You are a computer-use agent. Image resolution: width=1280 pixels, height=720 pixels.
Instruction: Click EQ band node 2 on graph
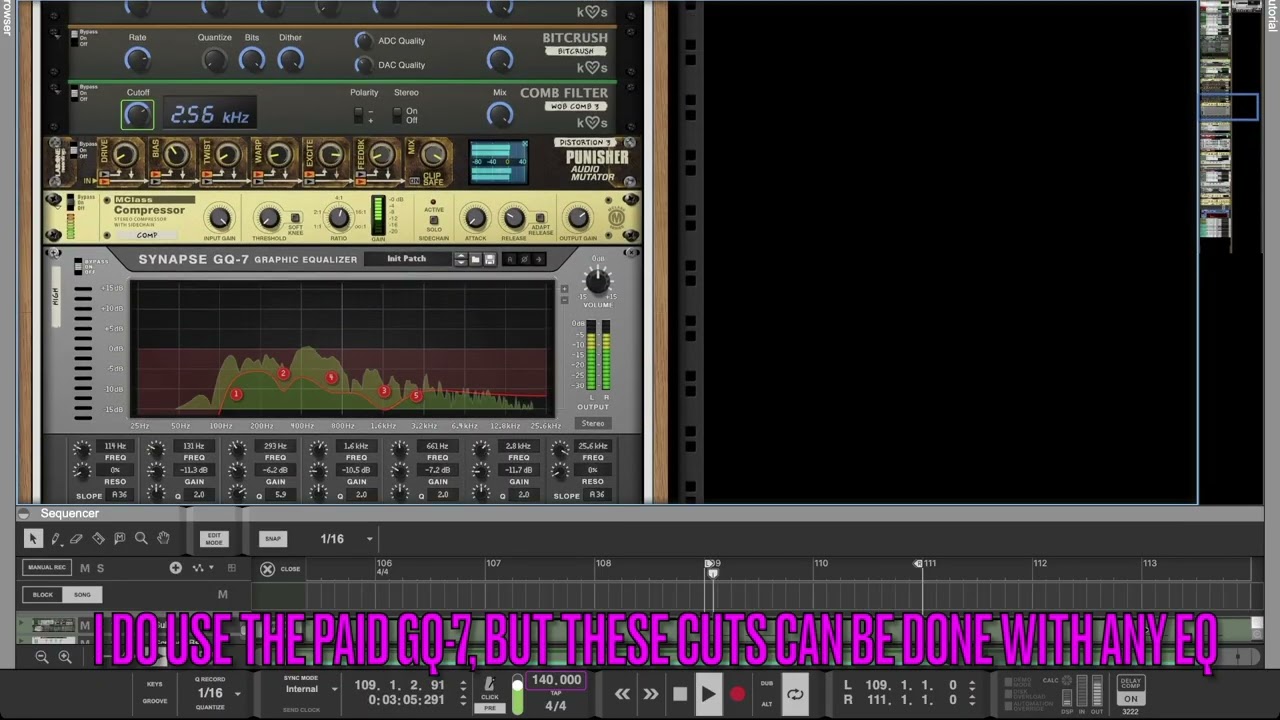(283, 374)
